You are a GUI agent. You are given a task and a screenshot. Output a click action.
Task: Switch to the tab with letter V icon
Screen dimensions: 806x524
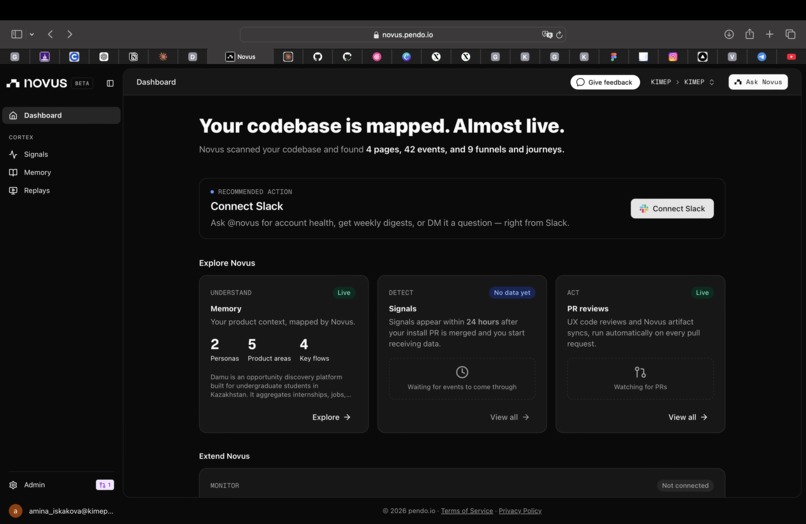click(732, 57)
